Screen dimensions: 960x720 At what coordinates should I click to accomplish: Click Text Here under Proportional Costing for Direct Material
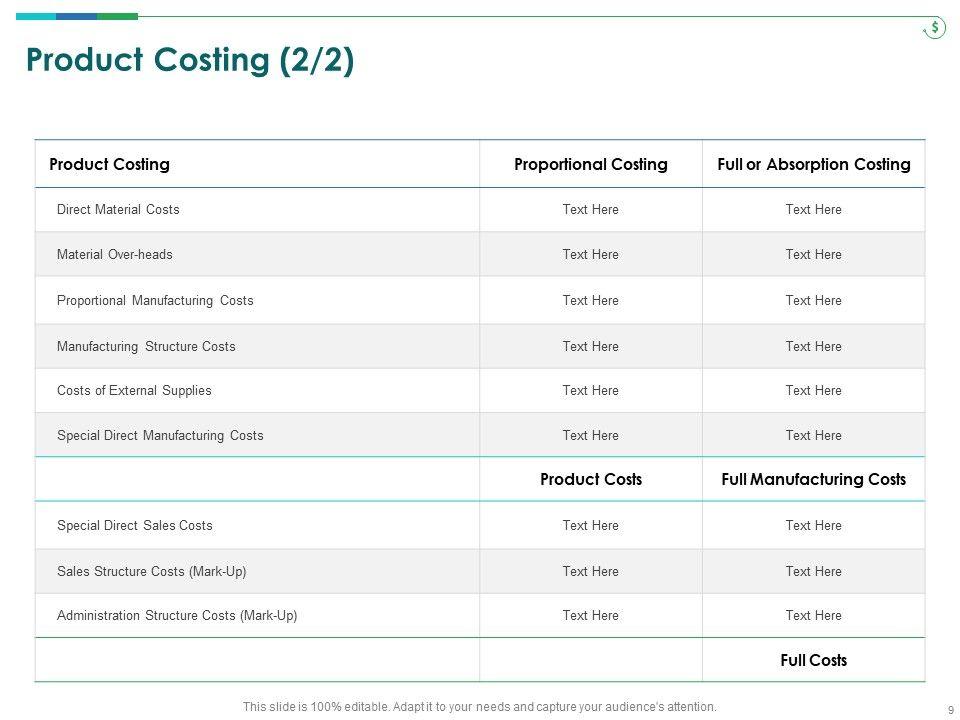pyautogui.click(x=590, y=210)
